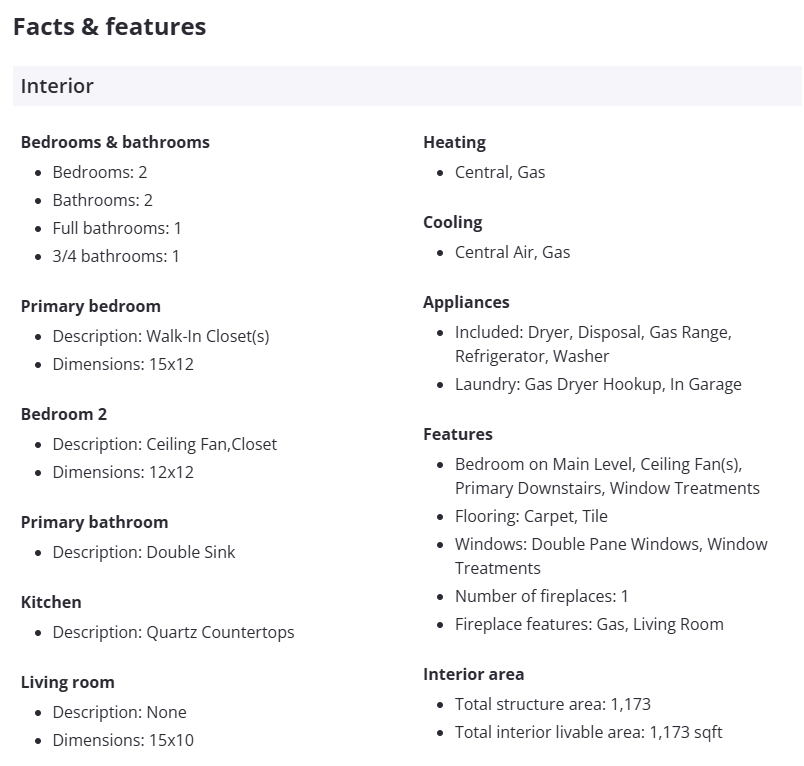
Task: Click the Facts & features heading
Action: point(109,27)
